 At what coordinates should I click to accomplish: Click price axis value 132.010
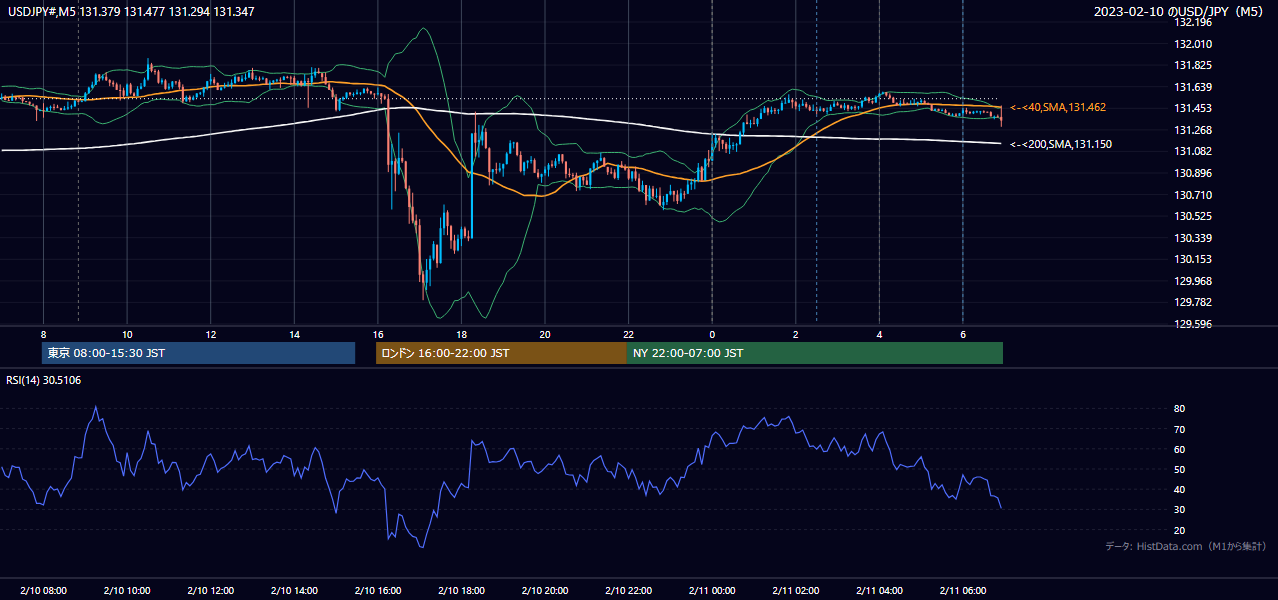(1193, 44)
